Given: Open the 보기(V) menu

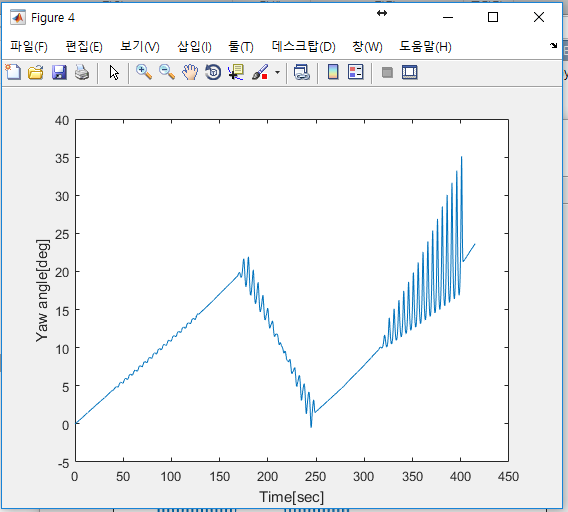Looking at the screenshot, I should tap(139, 46).
